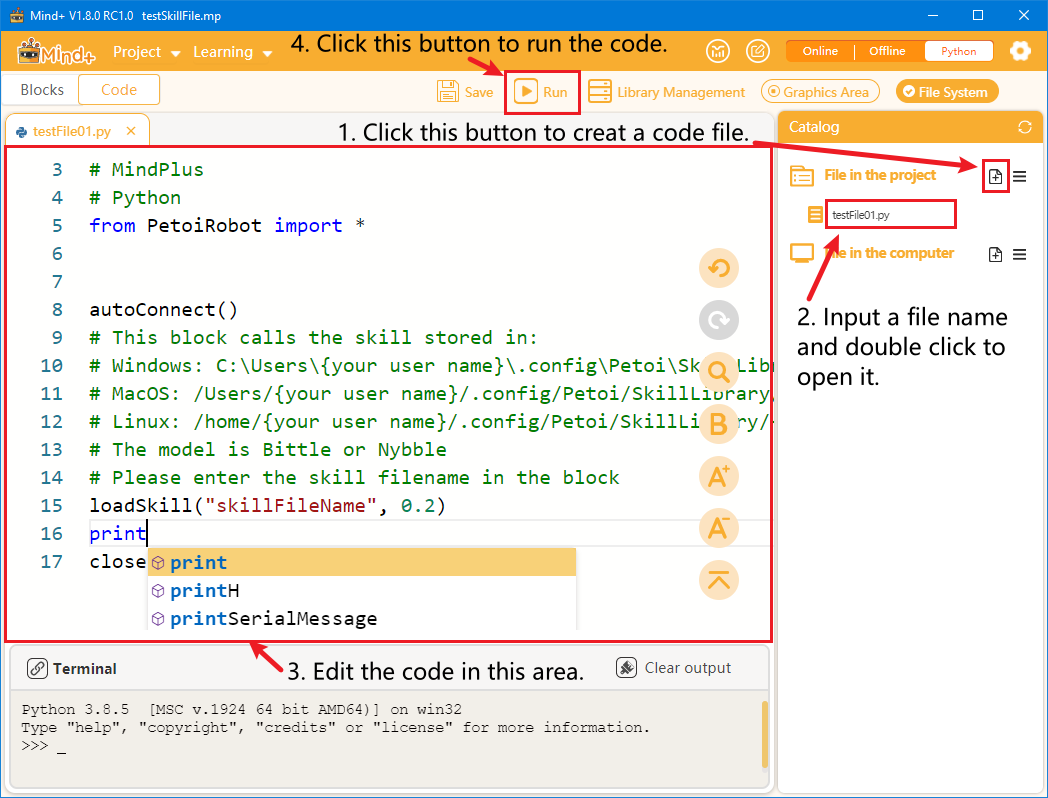
Task: Open the Learning menu
Action: pyautogui.click(x=232, y=52)
